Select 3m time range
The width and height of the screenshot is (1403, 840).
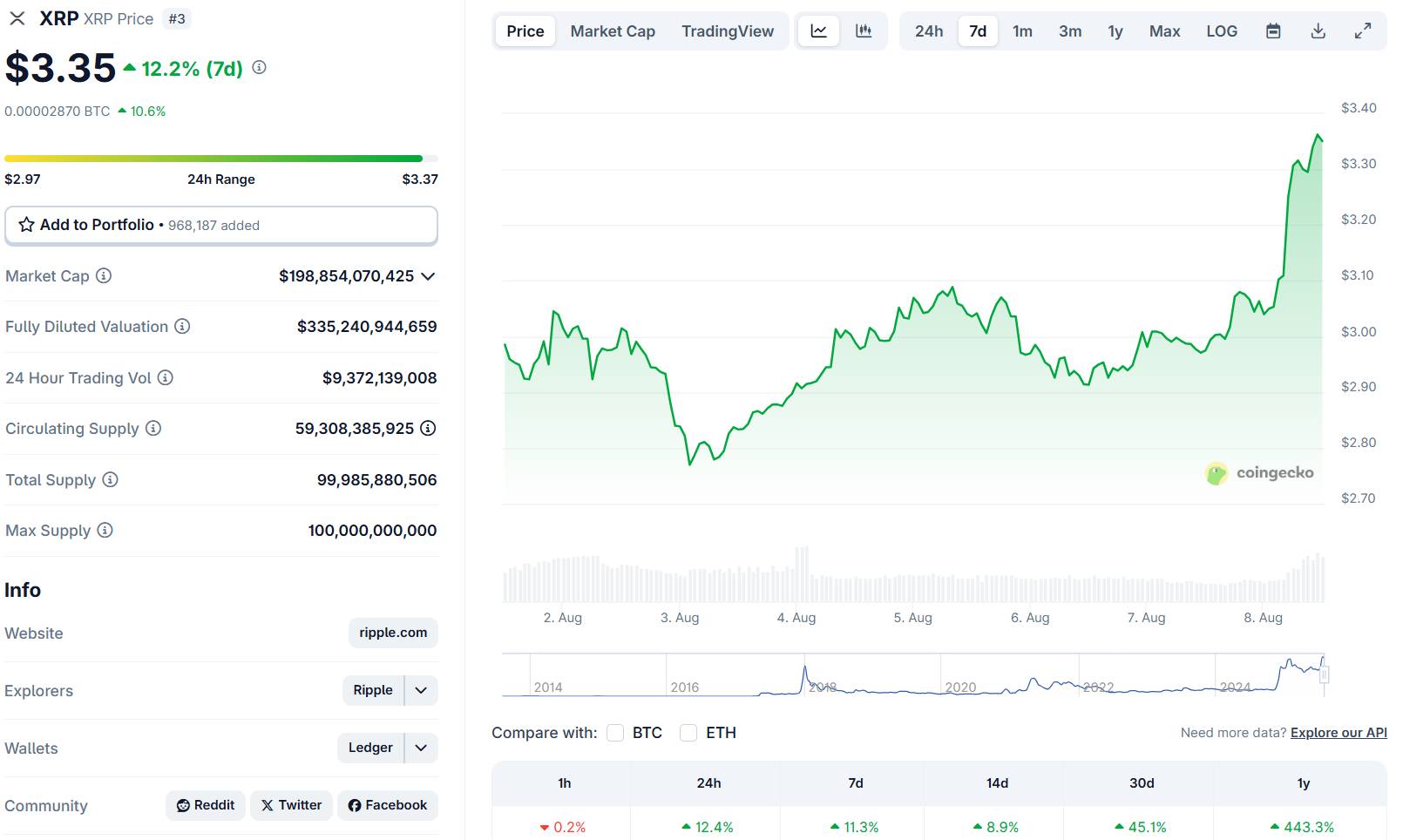click(x=1070, y=31)
